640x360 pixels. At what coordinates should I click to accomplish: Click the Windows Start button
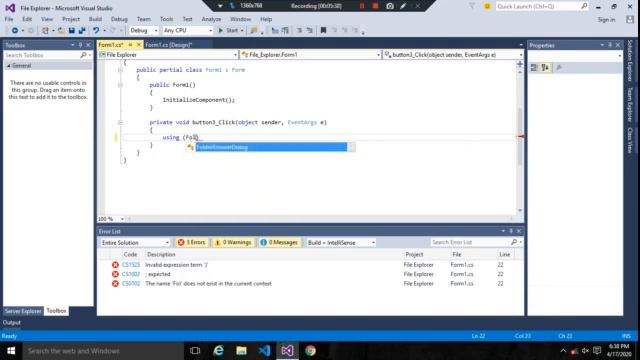tap(11, 351)
